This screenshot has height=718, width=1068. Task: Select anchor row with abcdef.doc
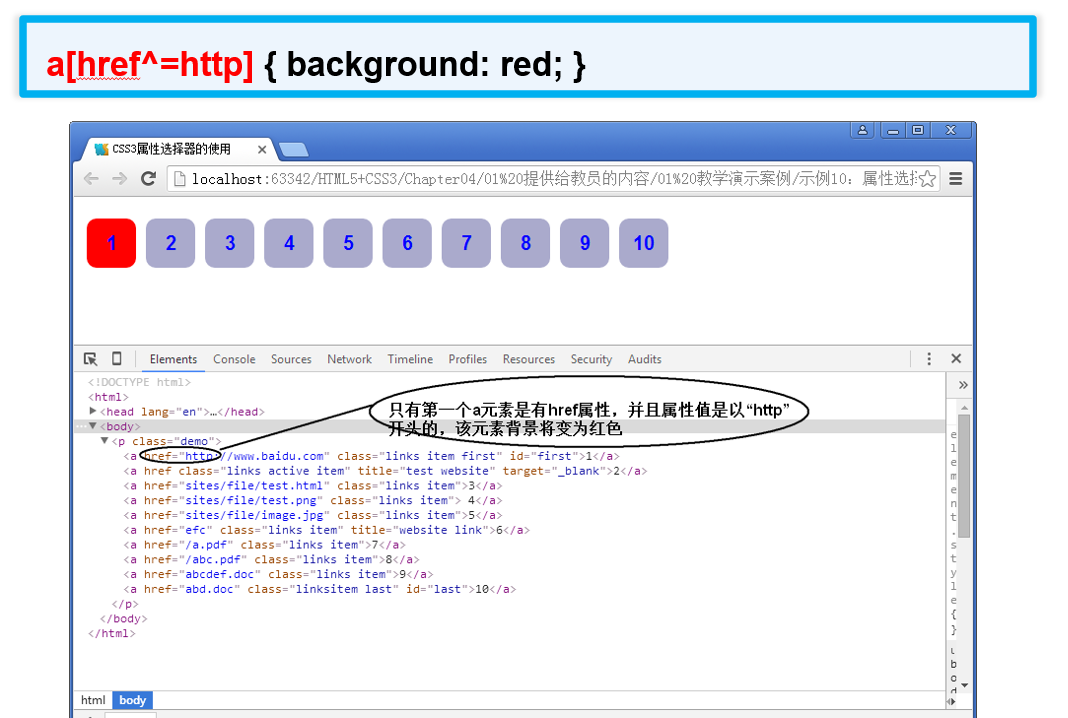(278, 574)
